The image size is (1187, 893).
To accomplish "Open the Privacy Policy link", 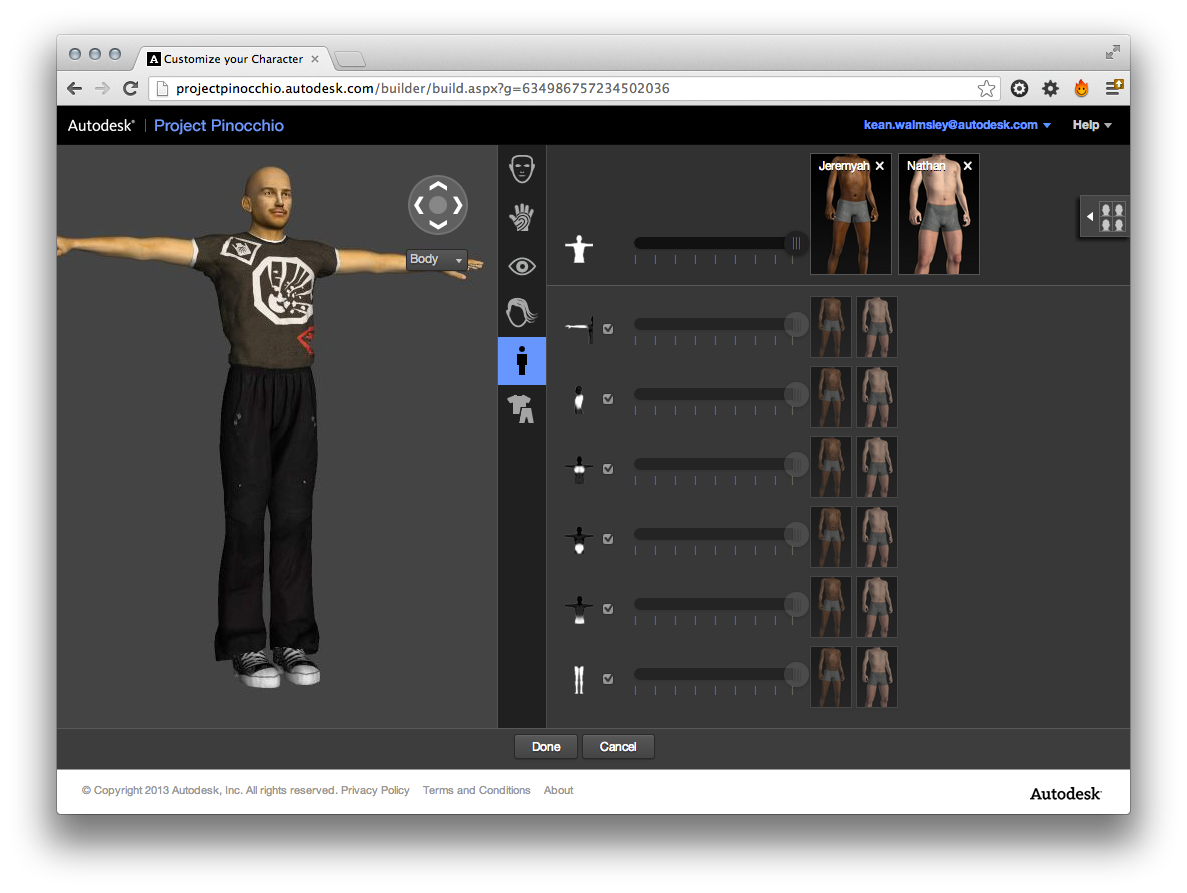I will click(x=375, y=790).
